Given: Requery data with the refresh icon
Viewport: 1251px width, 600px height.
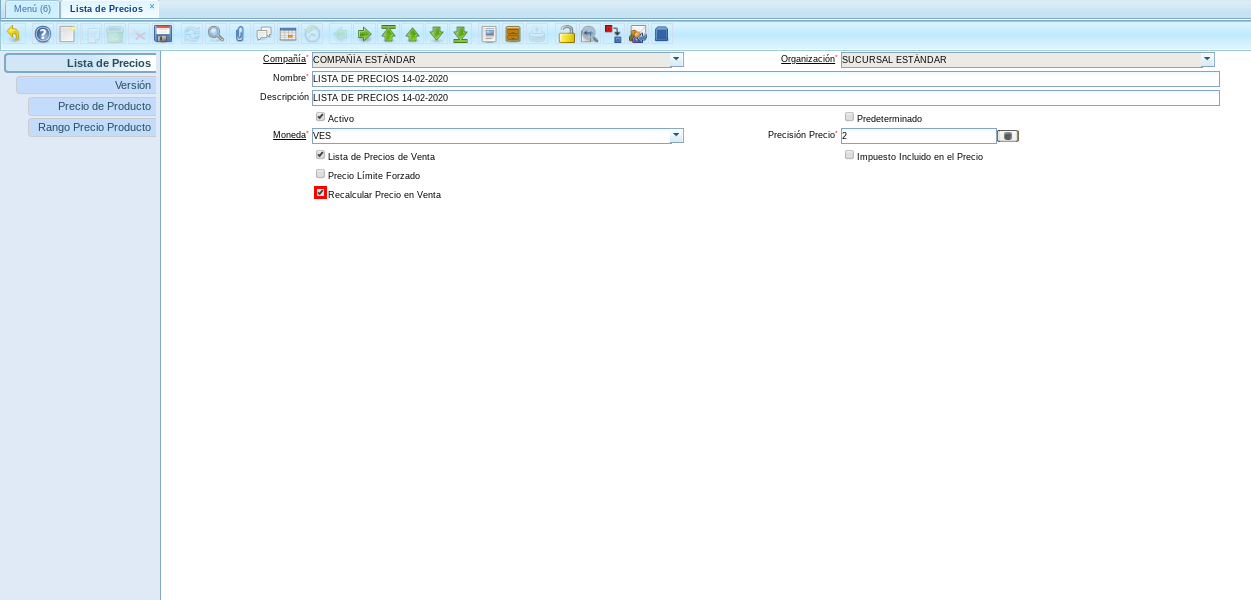Looking at the screenshot, I should point(190,33).
